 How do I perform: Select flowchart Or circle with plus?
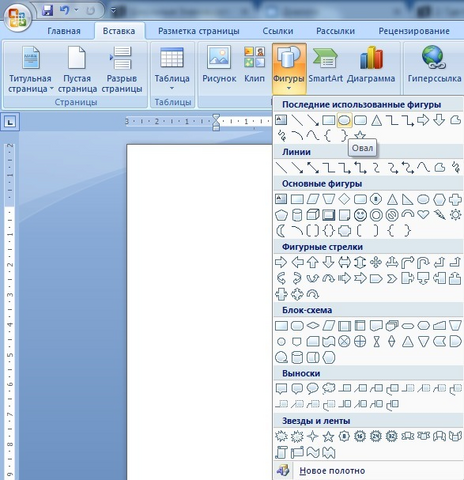(x=360, y=341)
